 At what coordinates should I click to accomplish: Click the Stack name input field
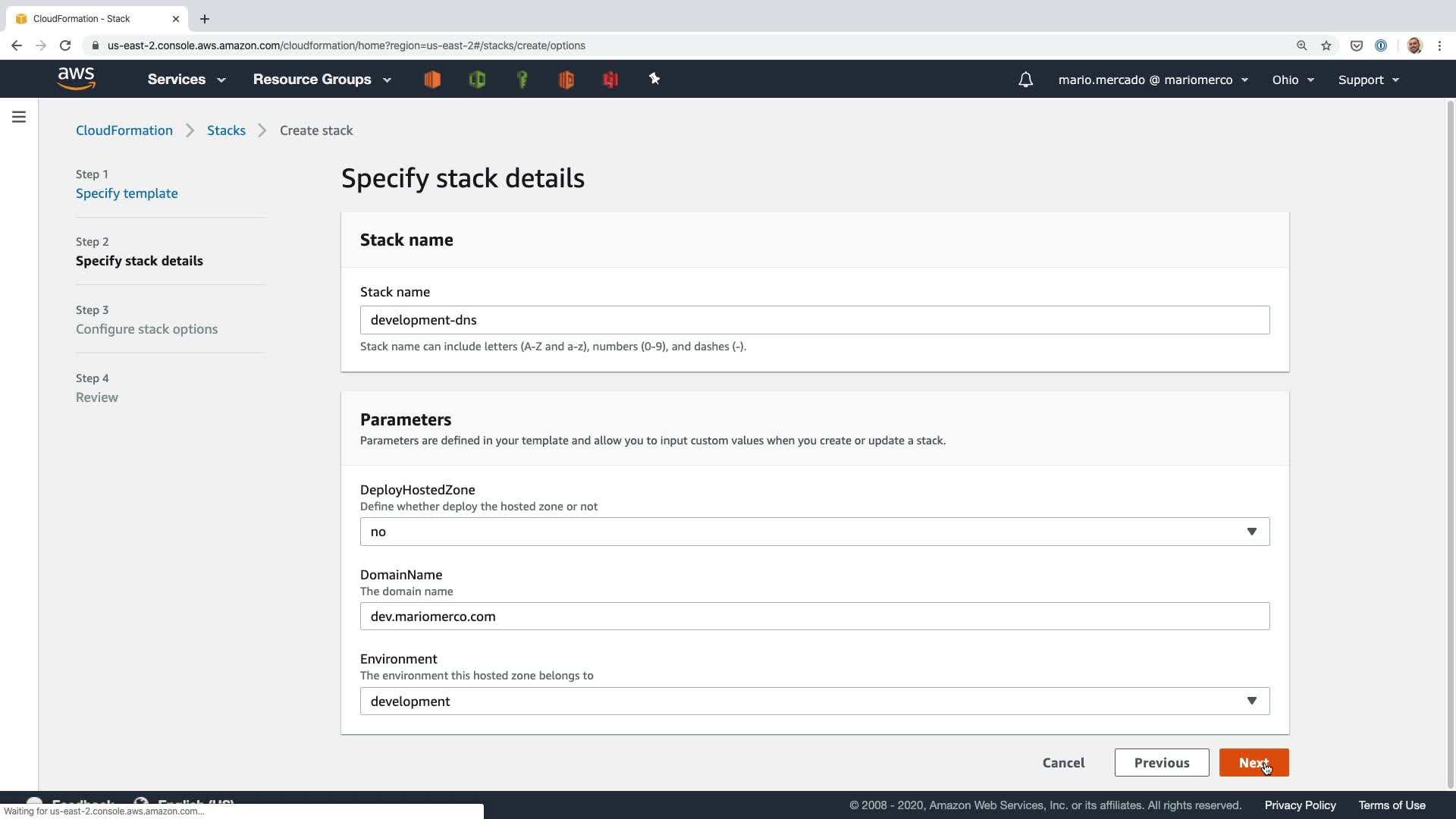click(814, 320)
